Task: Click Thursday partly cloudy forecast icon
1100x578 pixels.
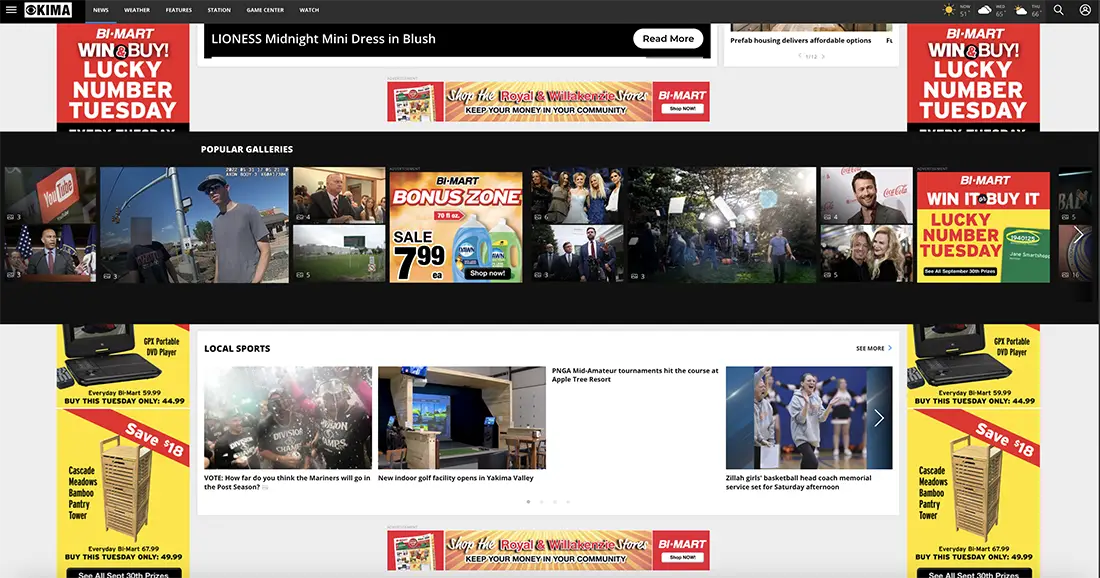Action: [x=1021, y=10]
